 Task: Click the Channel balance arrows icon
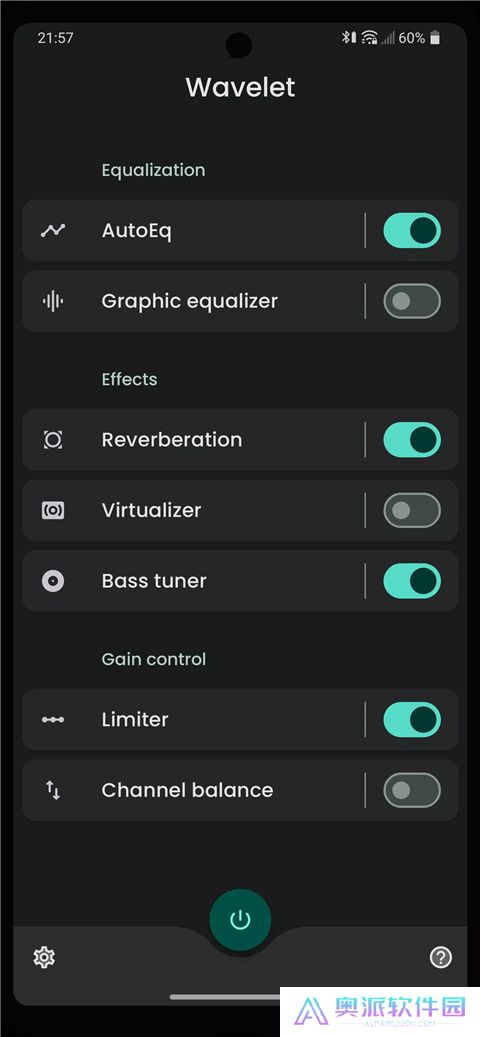coord(53,790)
